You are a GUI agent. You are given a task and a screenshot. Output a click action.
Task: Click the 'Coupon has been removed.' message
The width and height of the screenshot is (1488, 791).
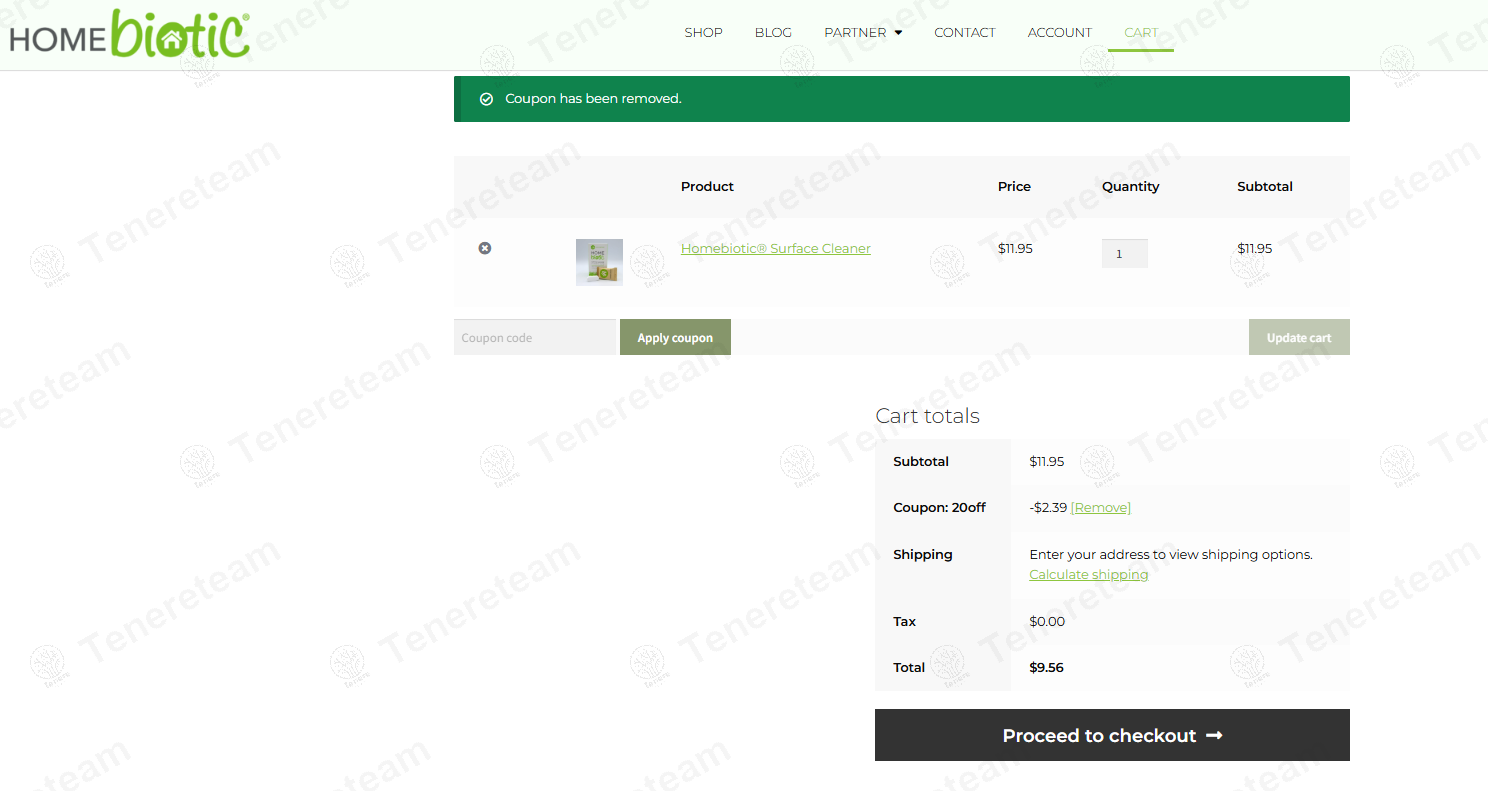593,99
